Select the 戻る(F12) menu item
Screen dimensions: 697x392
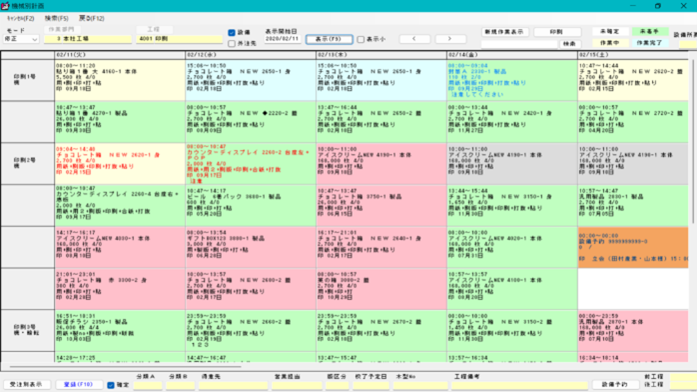pos(92,19)
